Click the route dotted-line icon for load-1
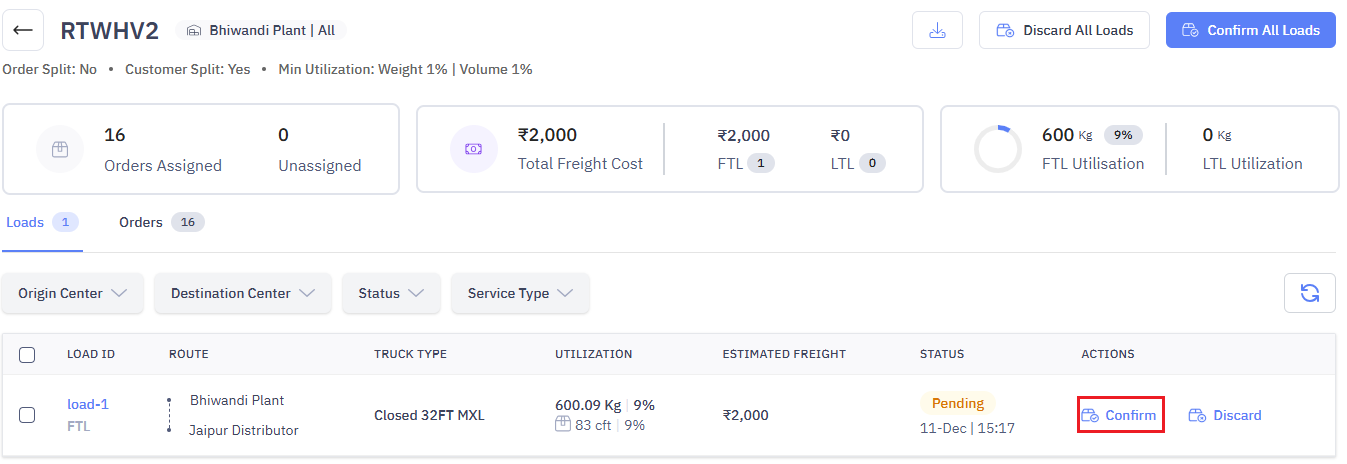 click(169, 415)
